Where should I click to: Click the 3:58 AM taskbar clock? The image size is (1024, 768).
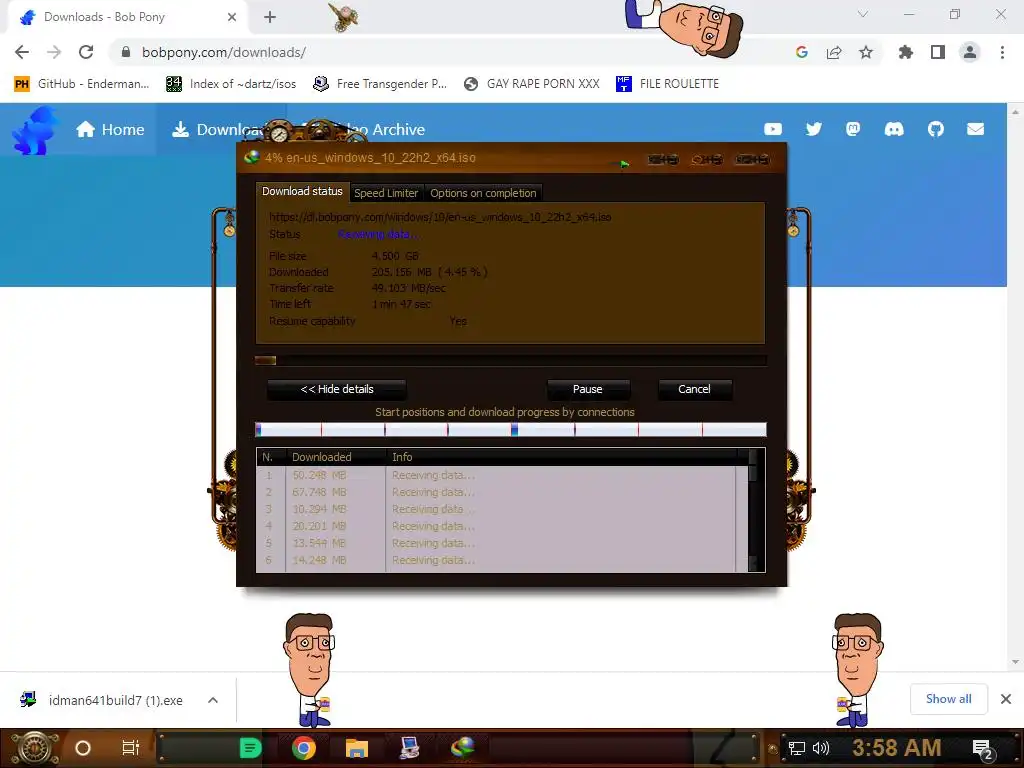pyautogui.click(x=897, y=748)
